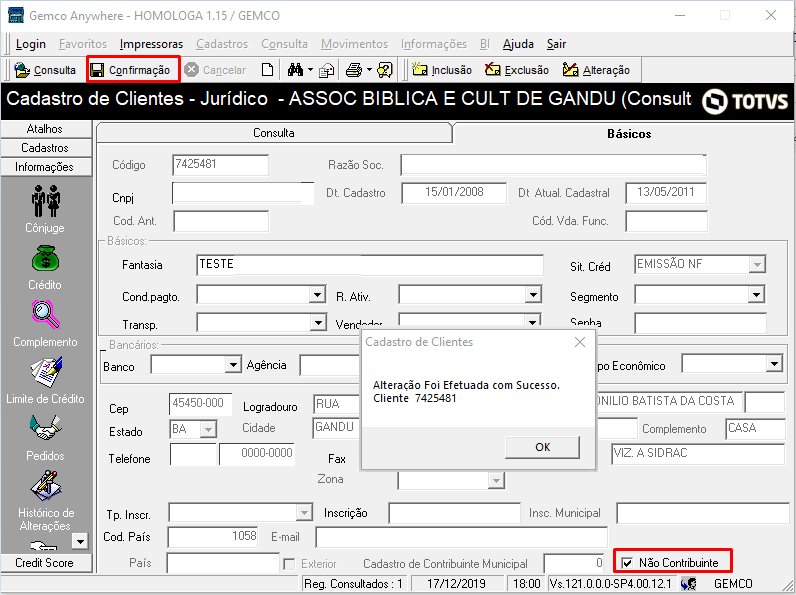Expand the Sit. Créd dropdown
Image resolution: width=796 pixels, height=595 pixels.
pos(757,265)
